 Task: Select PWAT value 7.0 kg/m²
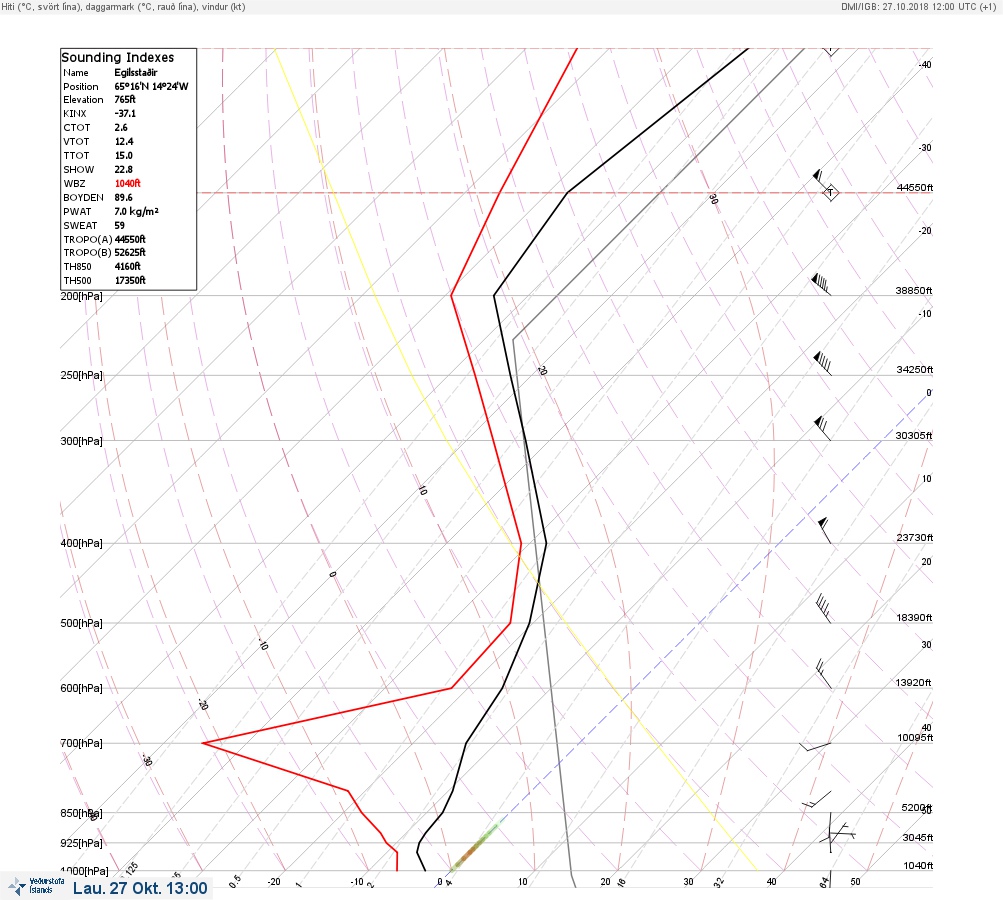point(136,211)
